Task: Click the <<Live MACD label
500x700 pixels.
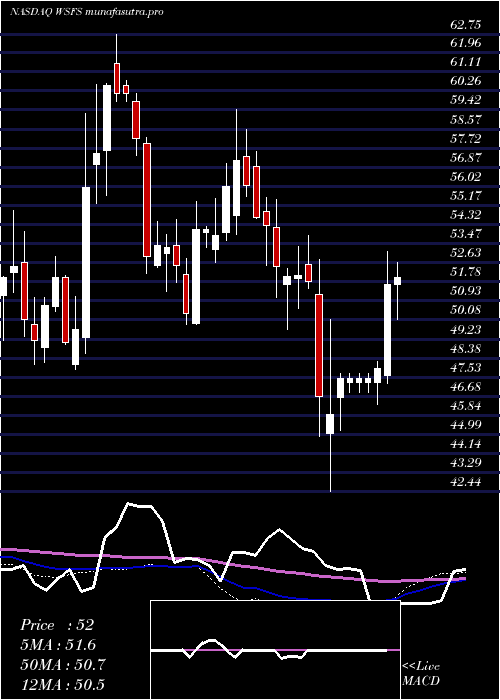Action: pyautogui.click(x=421, y=674)
